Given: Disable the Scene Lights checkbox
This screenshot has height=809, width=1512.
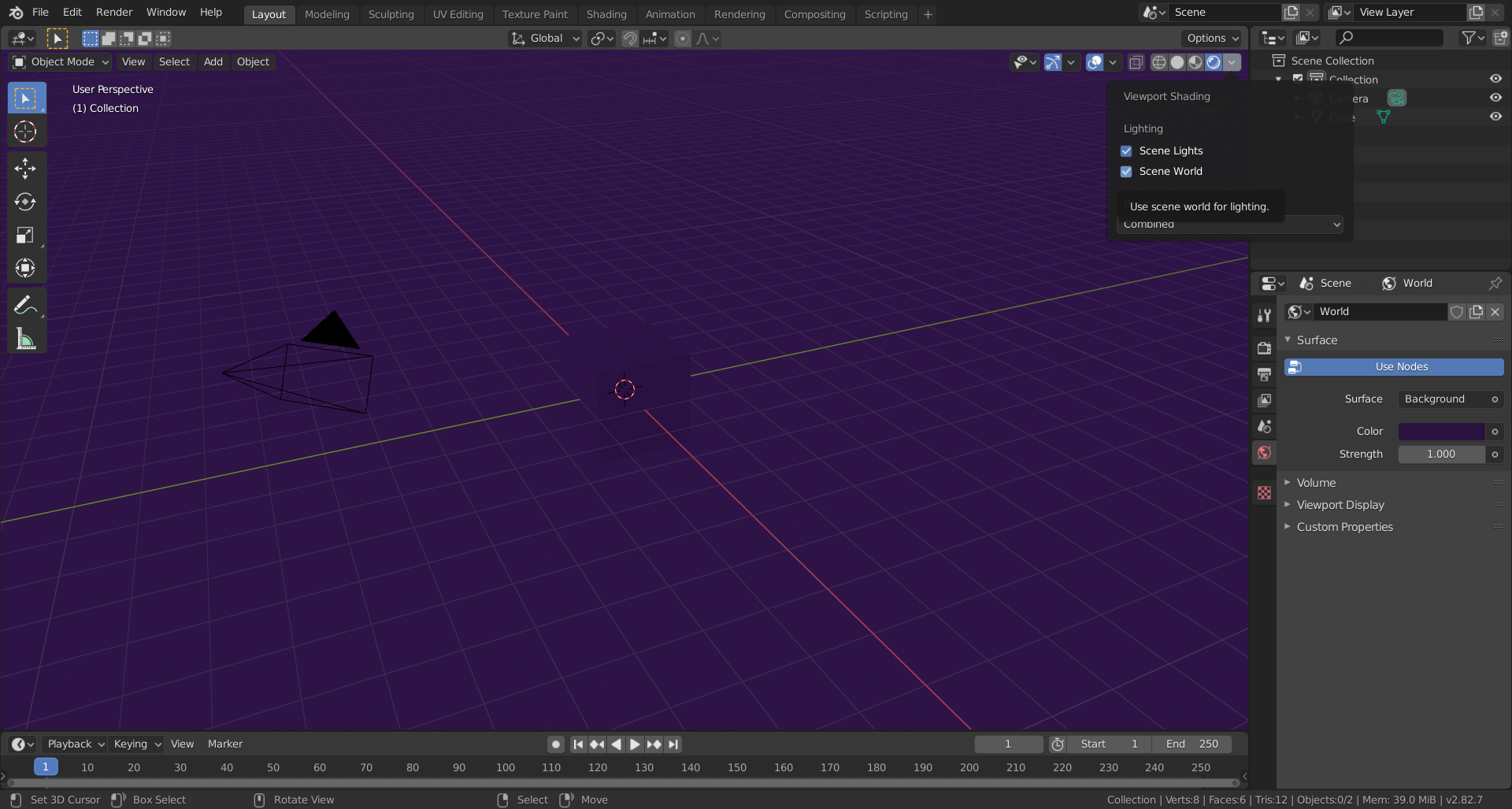Looking at the screenshot, I should click(1126, 150).
